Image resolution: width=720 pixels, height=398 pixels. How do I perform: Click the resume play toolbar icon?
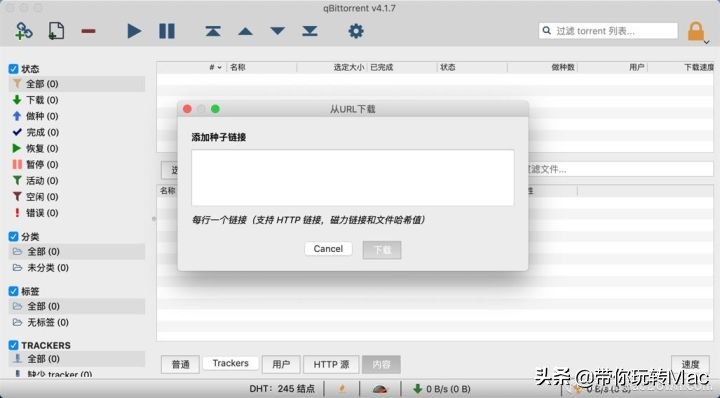pos(134,31)
